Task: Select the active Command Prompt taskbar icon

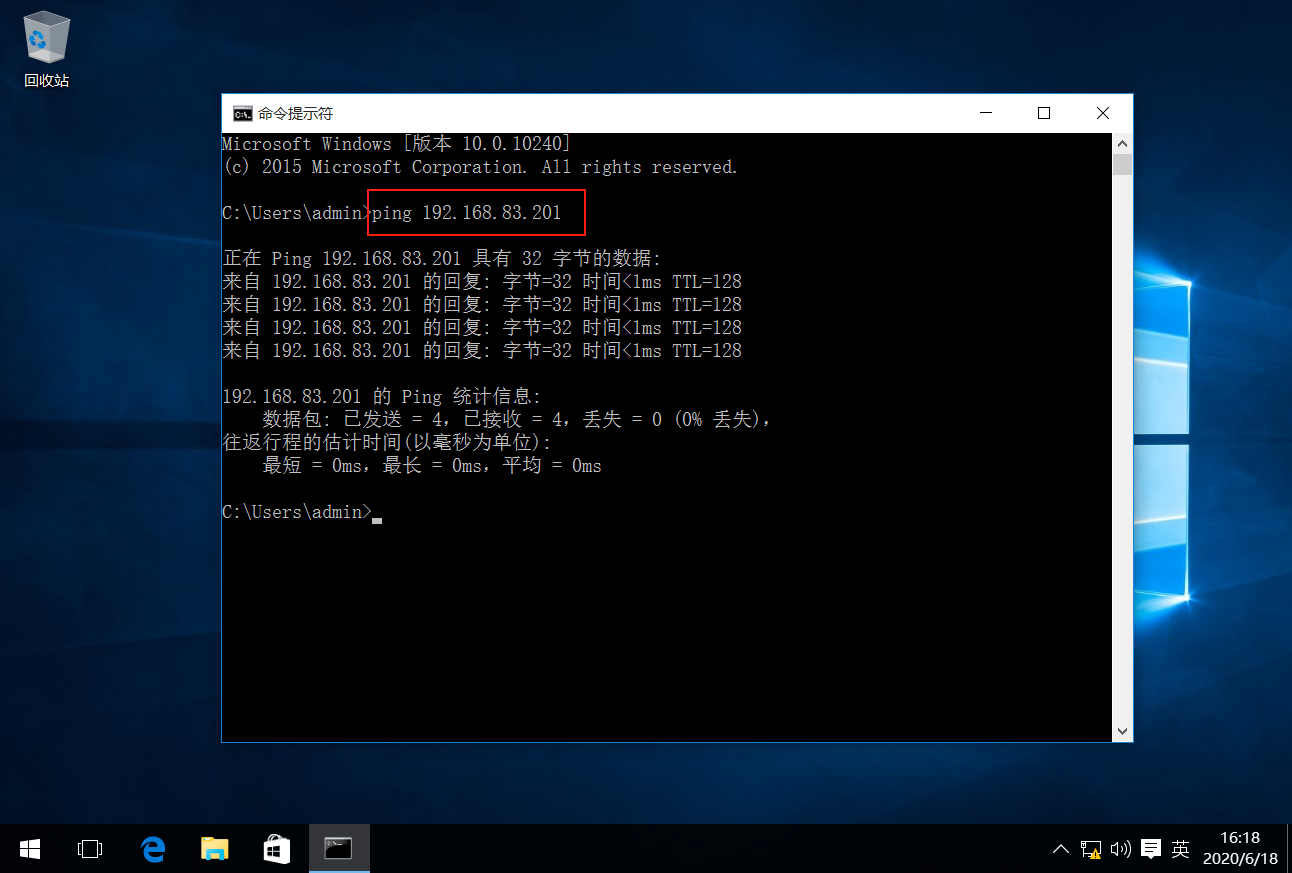Action: tap(338, 848)
